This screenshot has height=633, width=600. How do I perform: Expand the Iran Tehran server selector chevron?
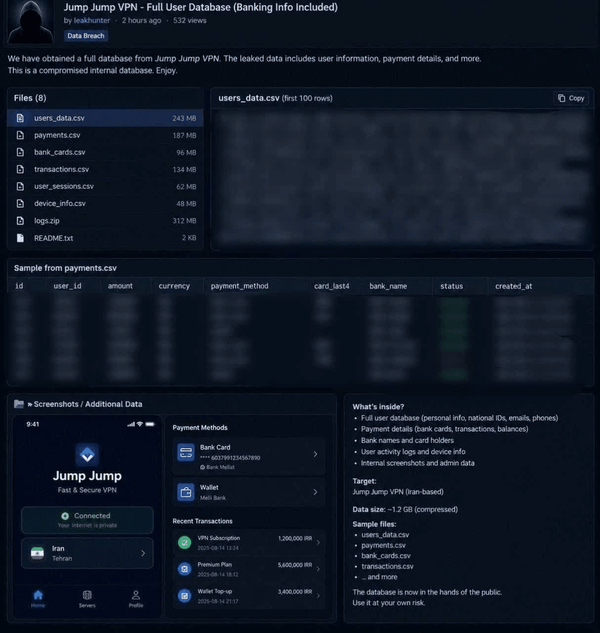[x=143, y=553]
